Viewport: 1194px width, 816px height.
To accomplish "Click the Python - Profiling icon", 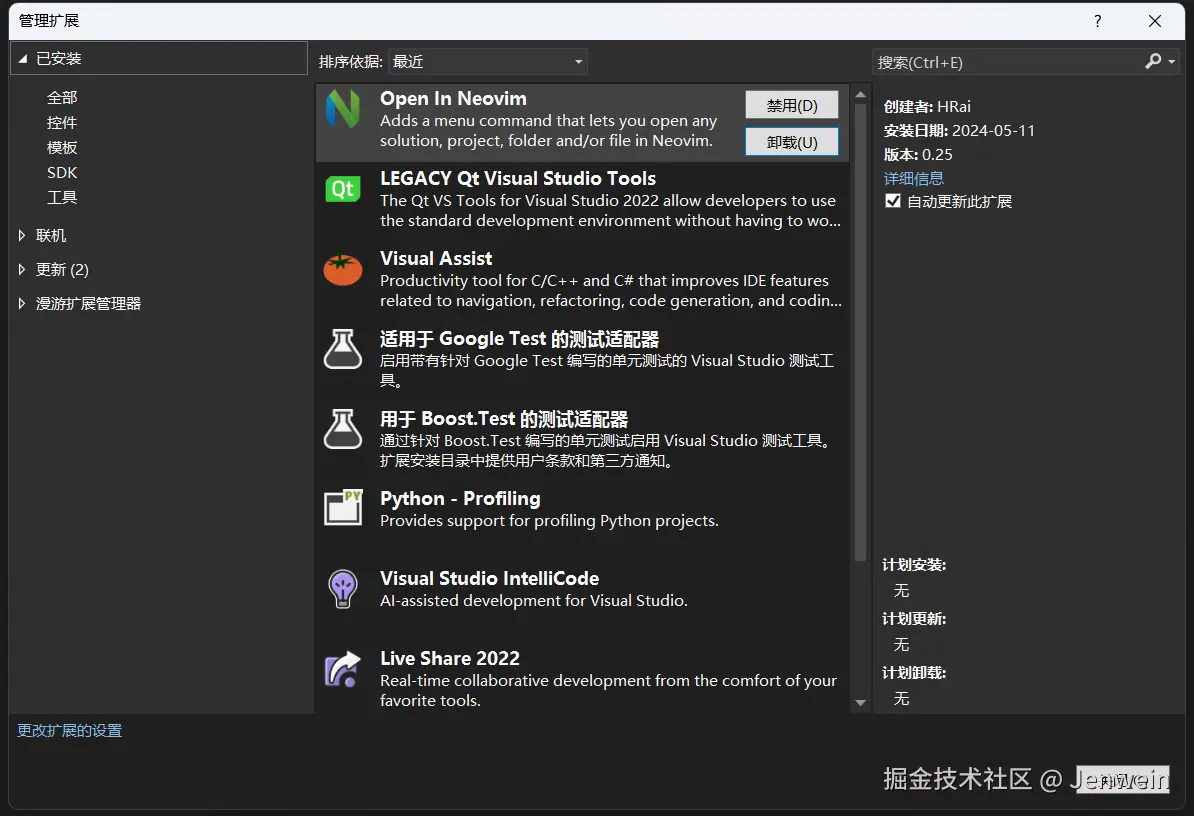I will pyautogui.click(x=343, y=507).
